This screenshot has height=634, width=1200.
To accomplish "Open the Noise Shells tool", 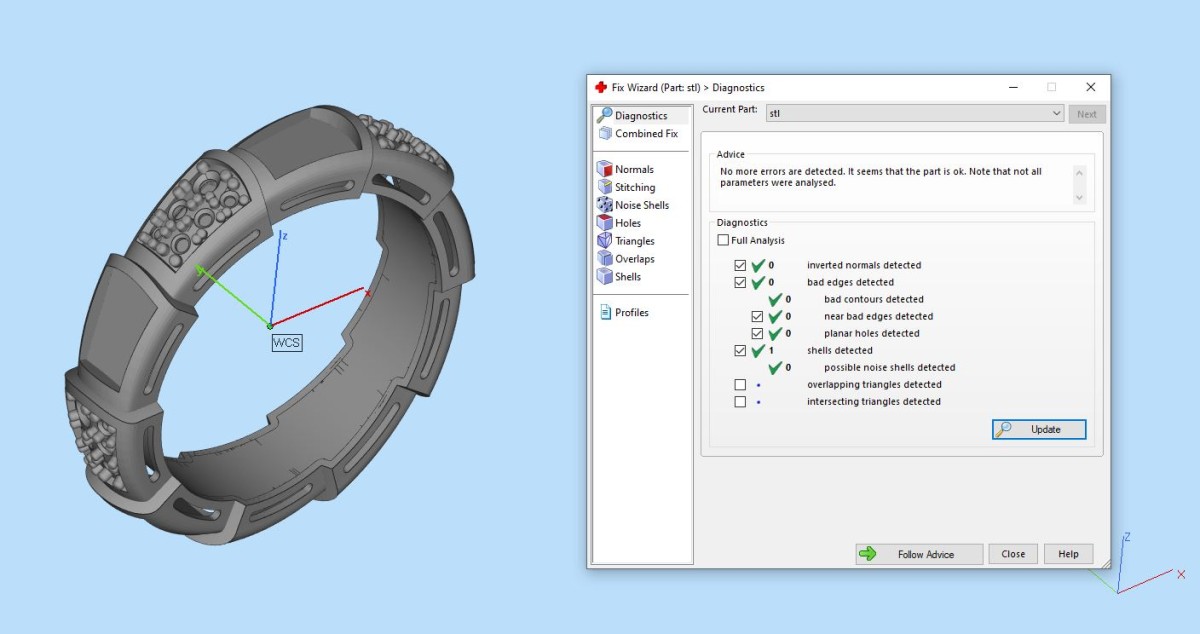I will (604, 205).
